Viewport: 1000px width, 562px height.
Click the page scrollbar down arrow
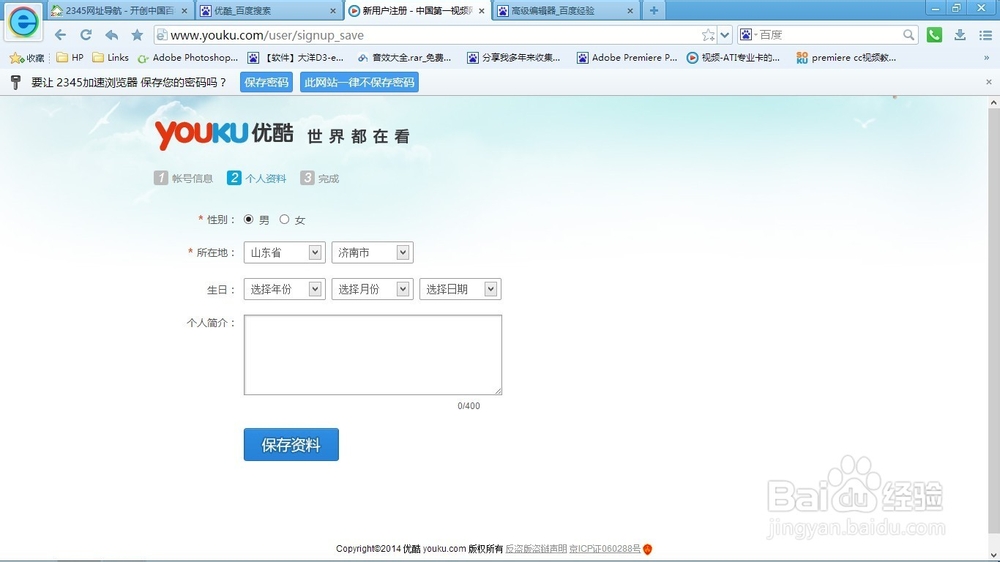pos(994,555)
